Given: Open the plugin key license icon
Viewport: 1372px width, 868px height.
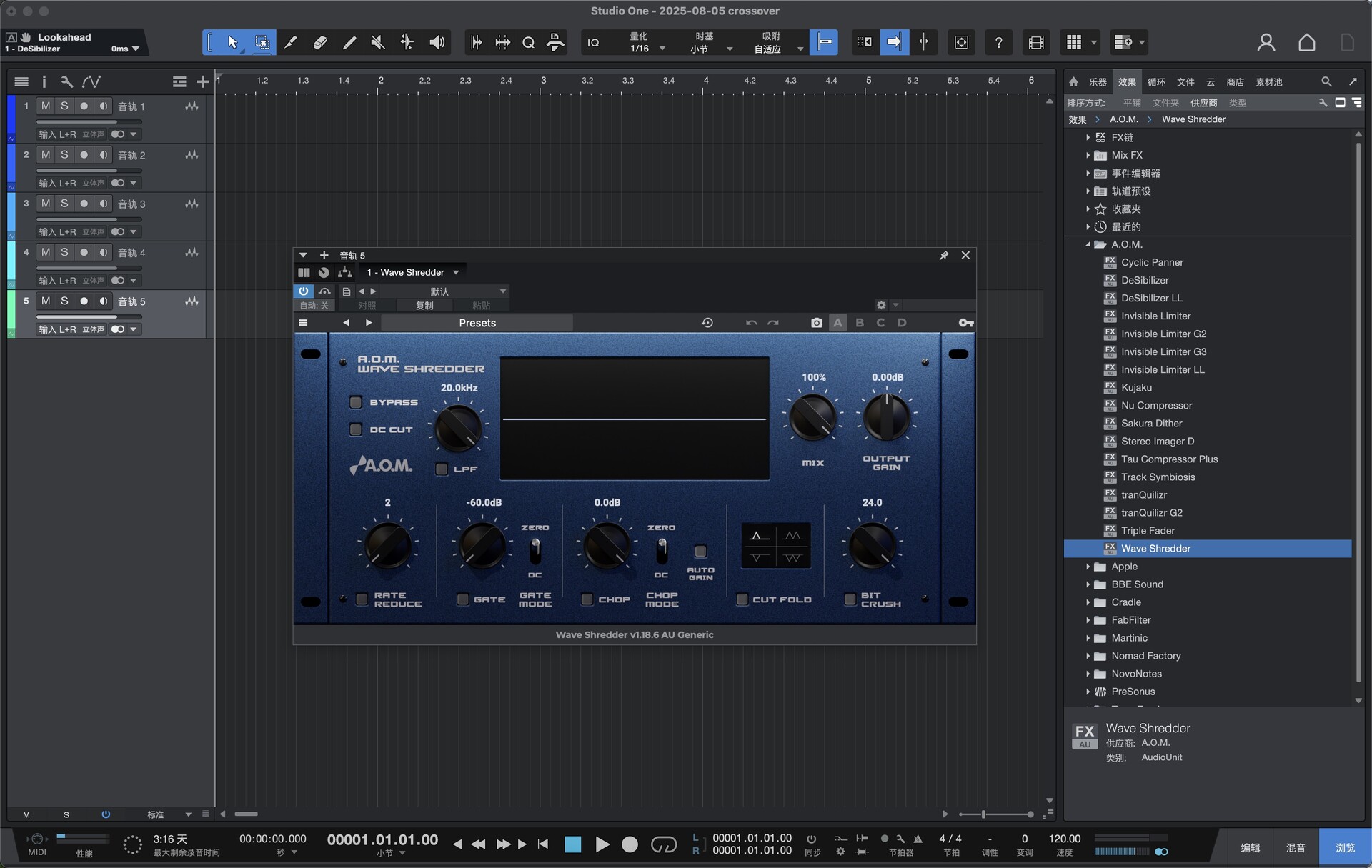Looking at the screenshot, I should (x=965, y=323).
